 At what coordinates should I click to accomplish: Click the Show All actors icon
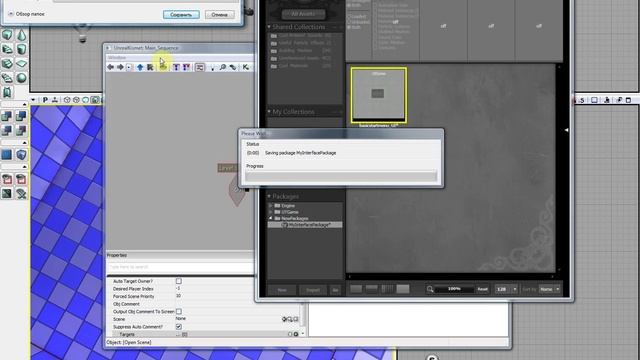pyautogui.click(x=21, y=193)
